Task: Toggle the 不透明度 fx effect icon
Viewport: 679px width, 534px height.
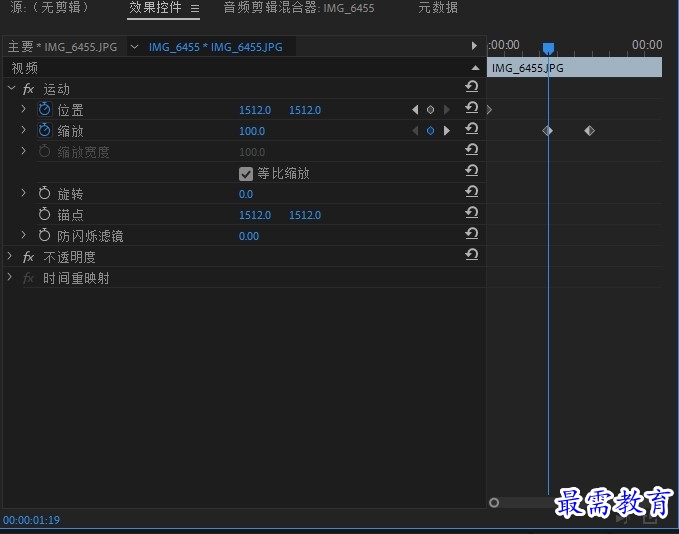Action: 28,257
